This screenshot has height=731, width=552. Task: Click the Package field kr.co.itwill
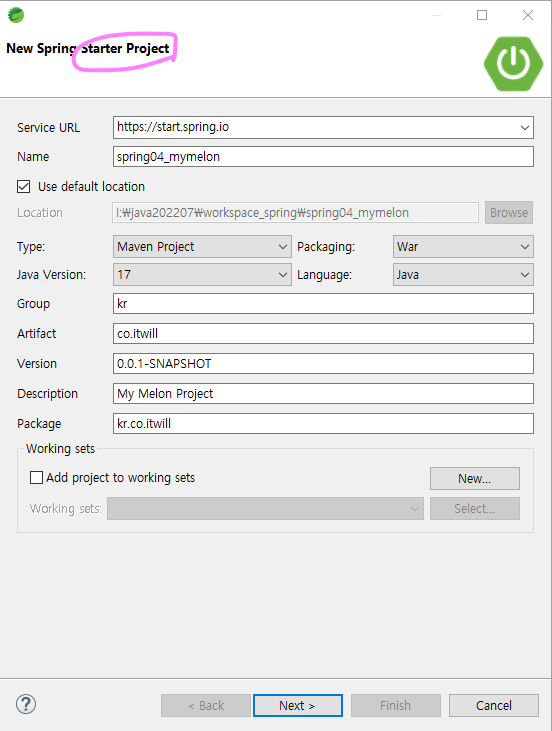pyautogui.click(x=323, y=423)
